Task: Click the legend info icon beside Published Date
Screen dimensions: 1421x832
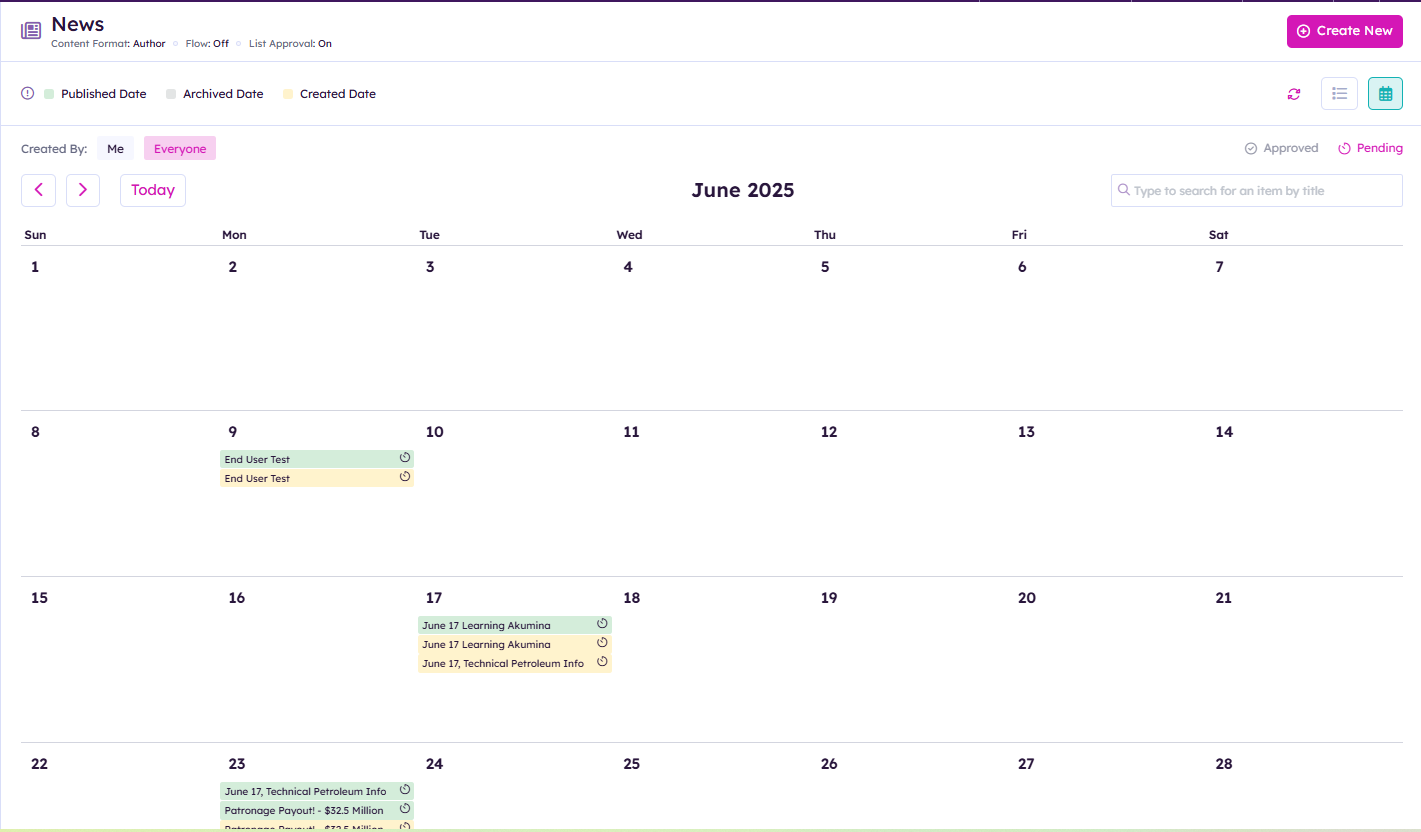Action: pos(28,94)
